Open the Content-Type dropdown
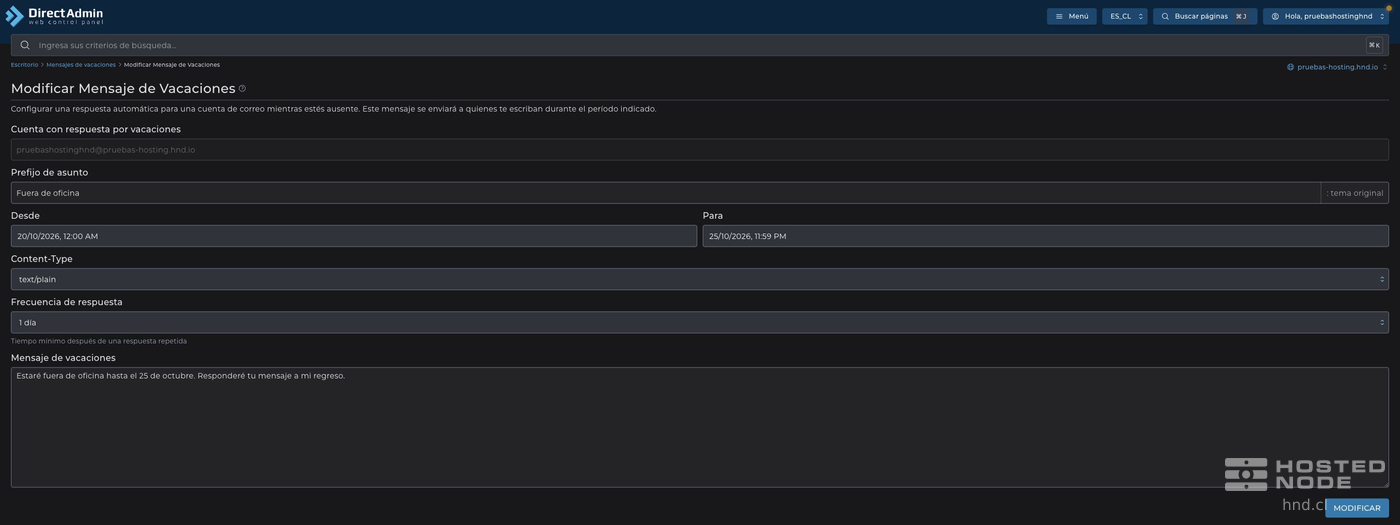 [x=699, y=279]
